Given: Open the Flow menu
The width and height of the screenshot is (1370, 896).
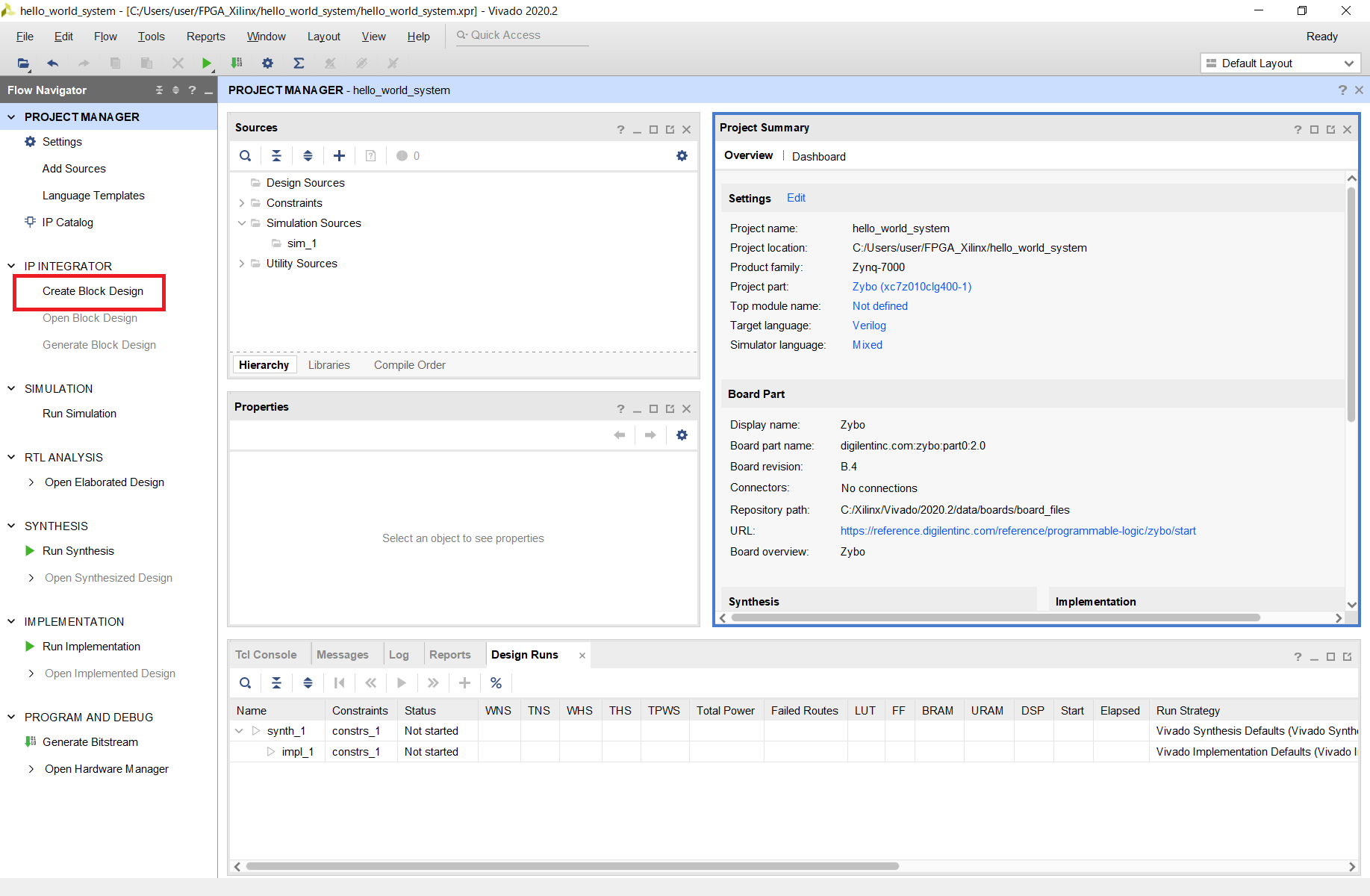Looking at the screenshot, I should pyautogui.click(x=105, y=37).
